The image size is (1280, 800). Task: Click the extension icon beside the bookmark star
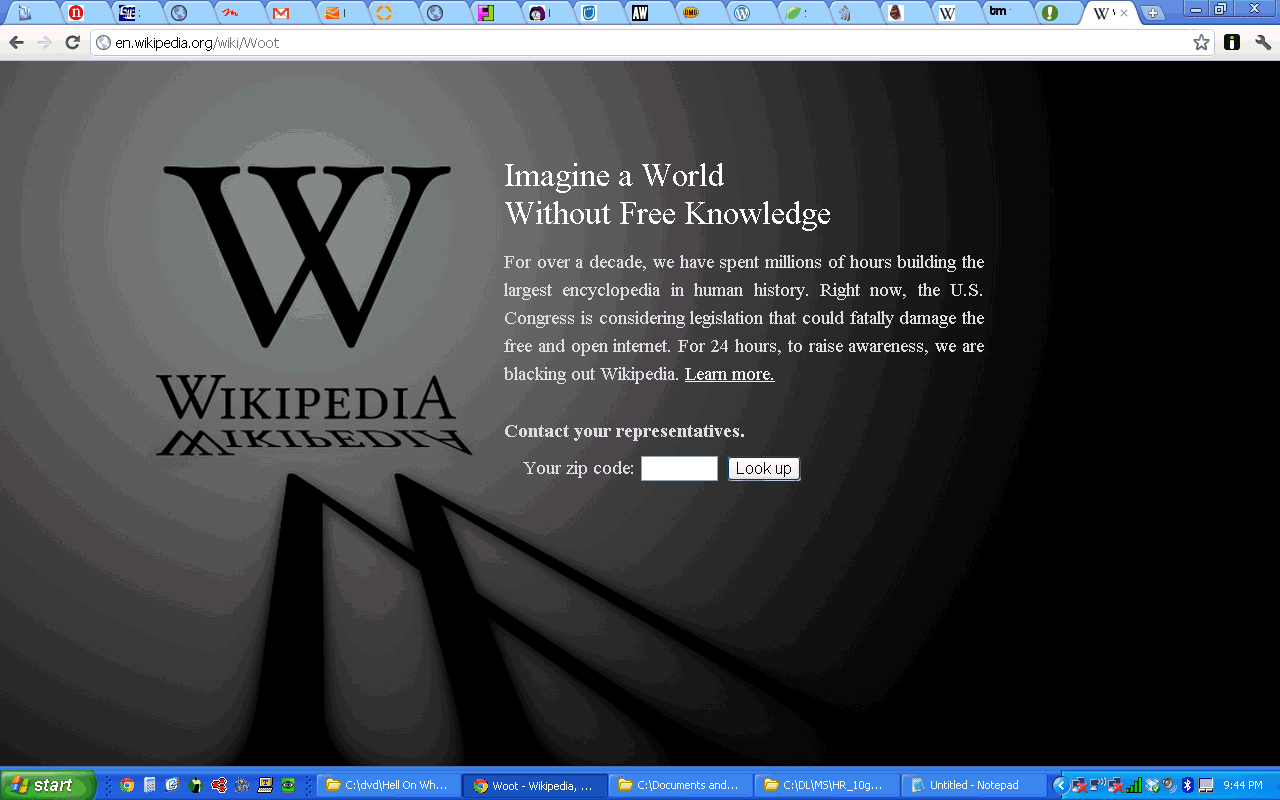tap(1232, 43)
